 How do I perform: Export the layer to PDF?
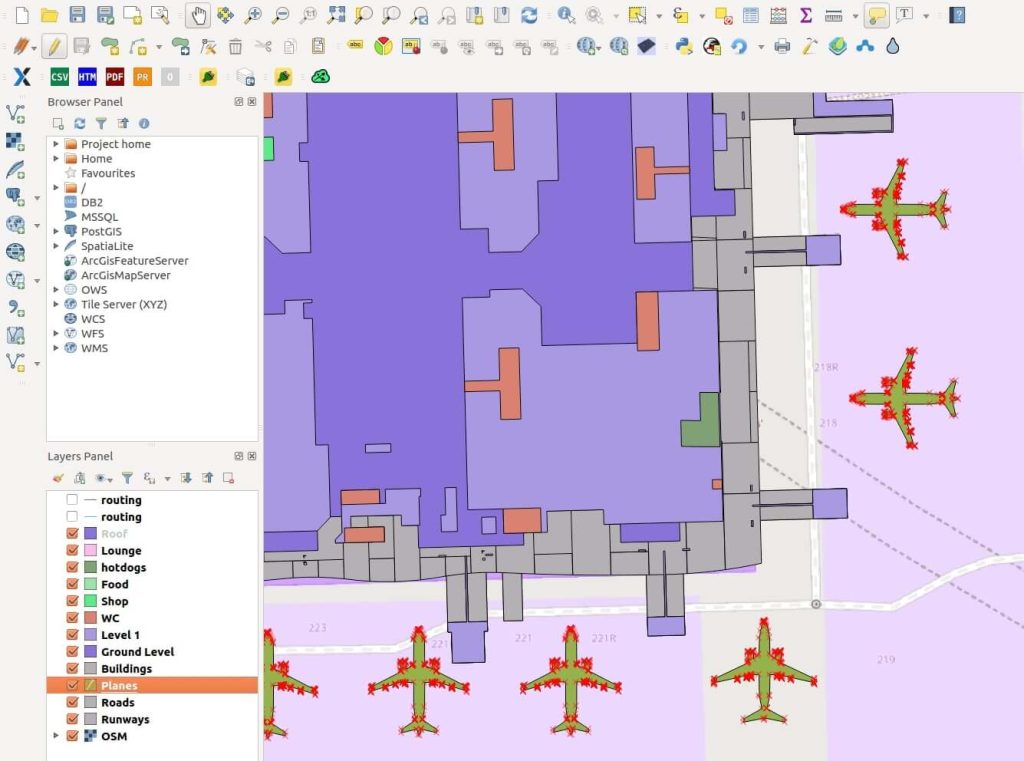pyautogui.click(x=113, y=76)
